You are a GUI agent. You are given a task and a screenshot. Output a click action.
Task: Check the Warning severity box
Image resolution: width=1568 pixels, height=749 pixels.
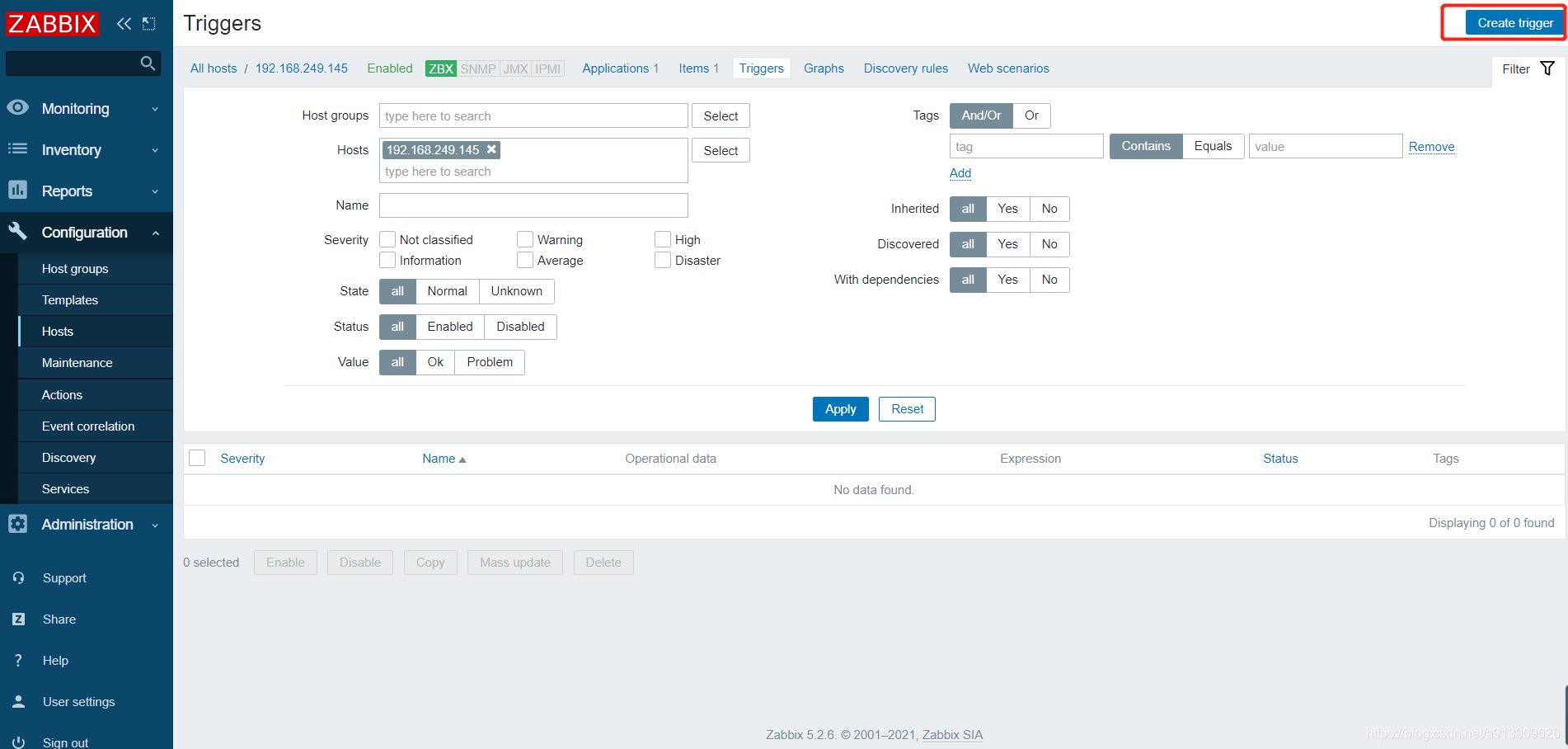pos(525,239)
